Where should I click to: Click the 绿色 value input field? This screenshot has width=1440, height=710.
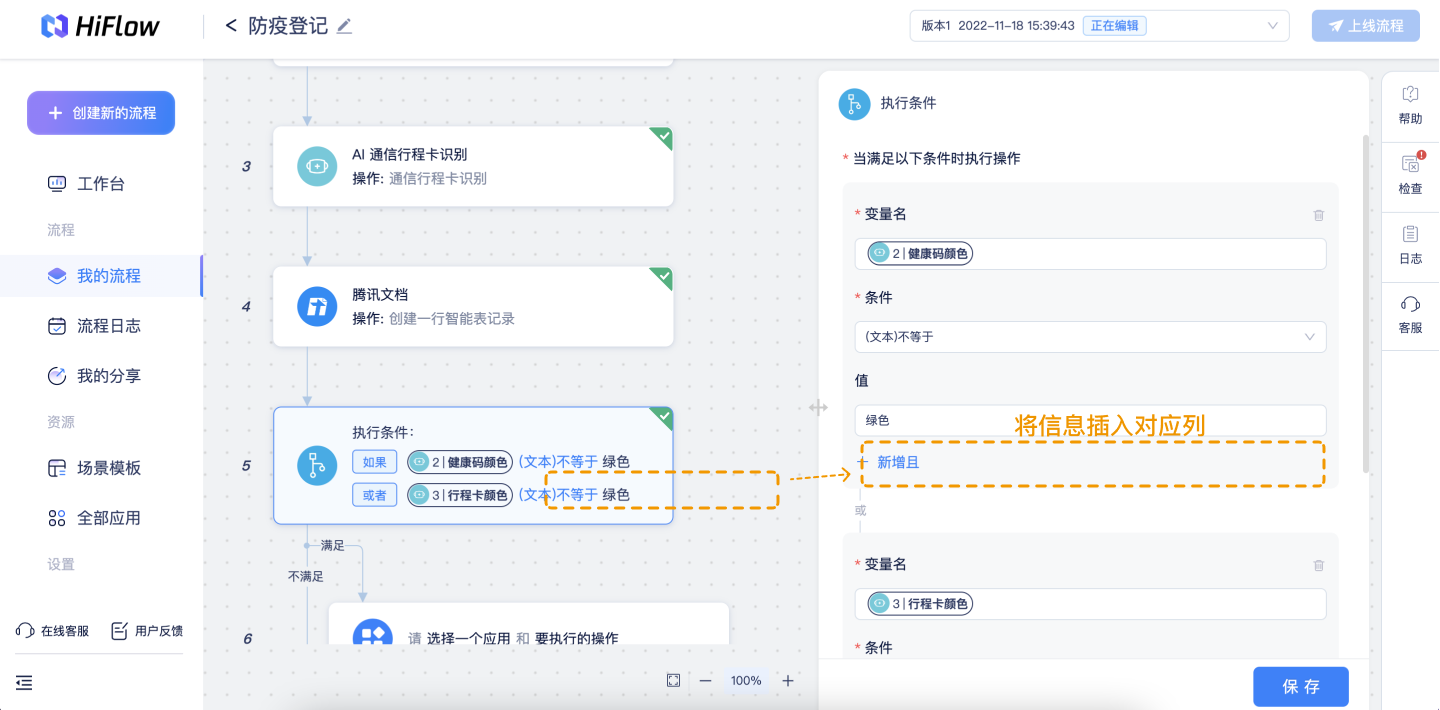(1090, 420)
